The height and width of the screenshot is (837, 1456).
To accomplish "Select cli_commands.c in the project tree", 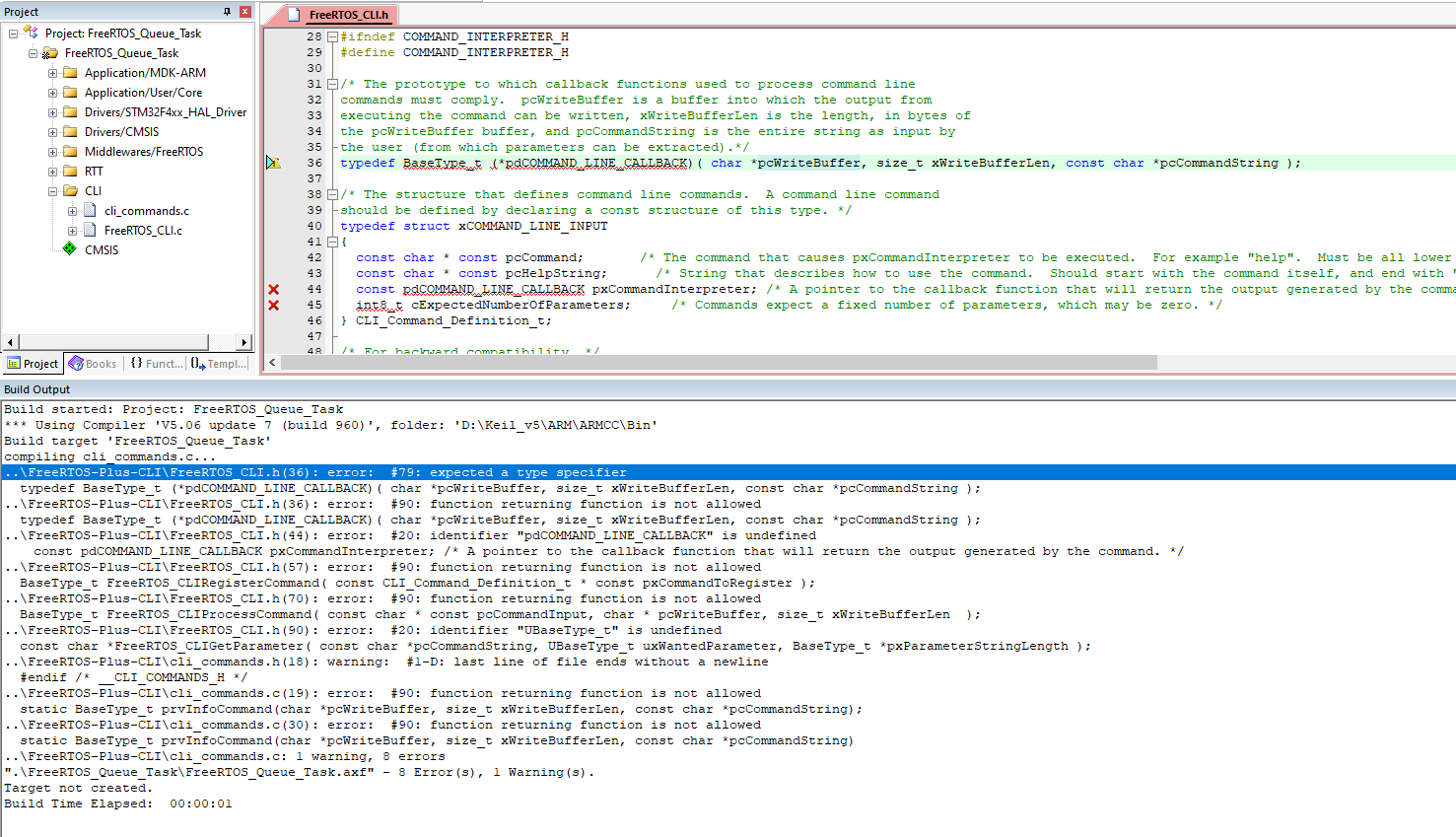I will (x=147, y=211).
